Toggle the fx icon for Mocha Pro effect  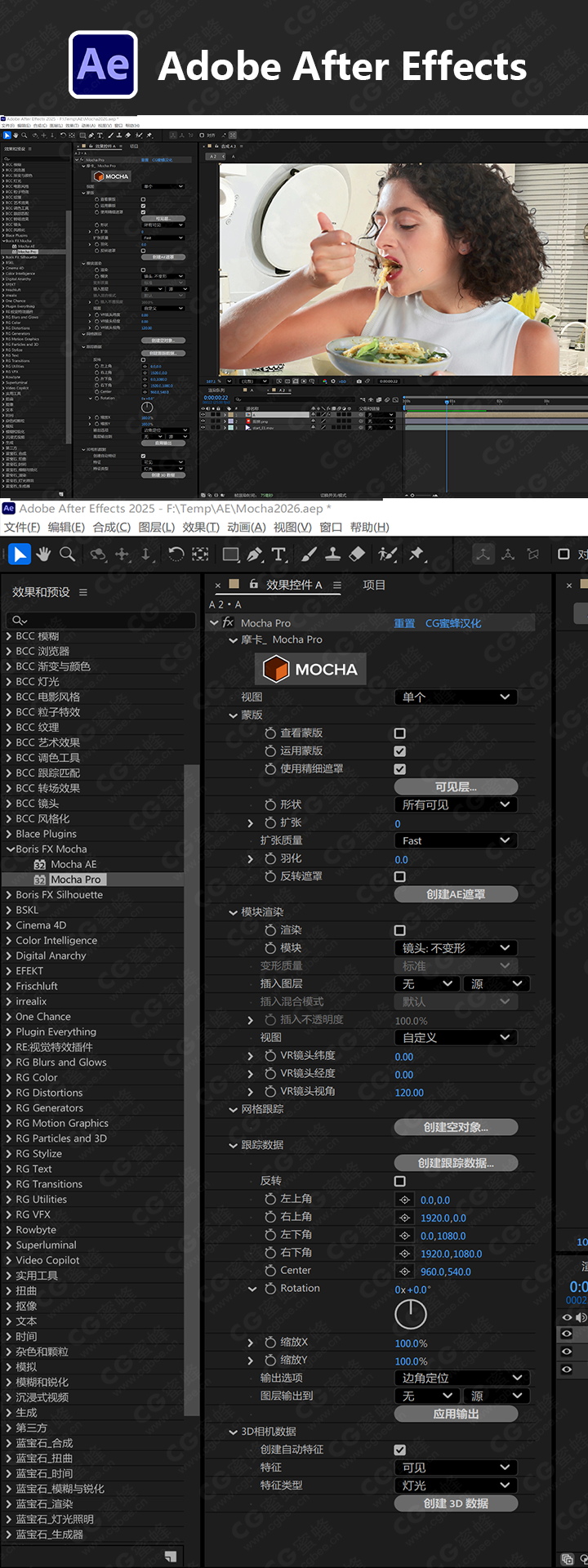point(228,622)
